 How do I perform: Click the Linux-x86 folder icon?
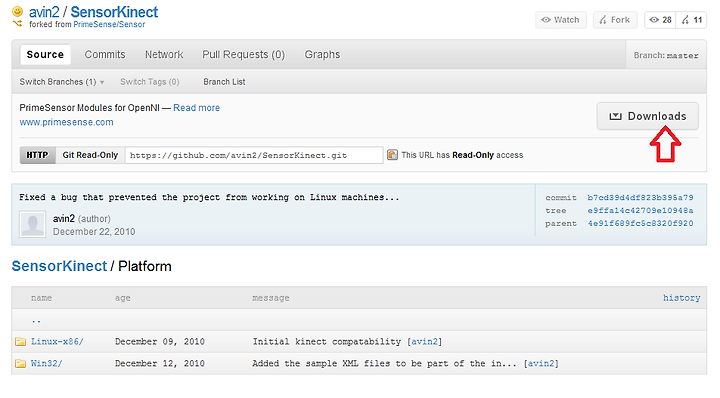[20, 342]
